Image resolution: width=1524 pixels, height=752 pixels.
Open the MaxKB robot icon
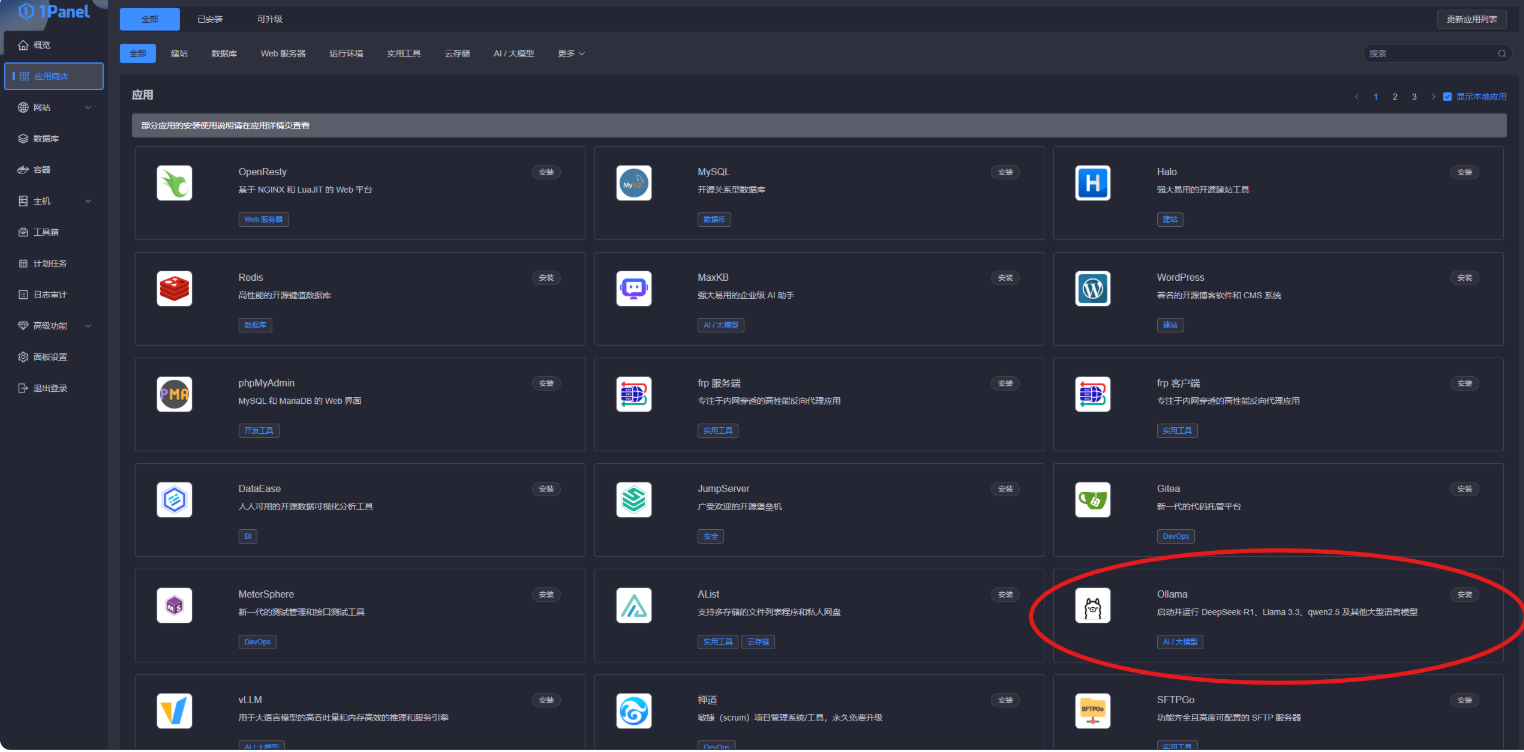click(634, 289)
